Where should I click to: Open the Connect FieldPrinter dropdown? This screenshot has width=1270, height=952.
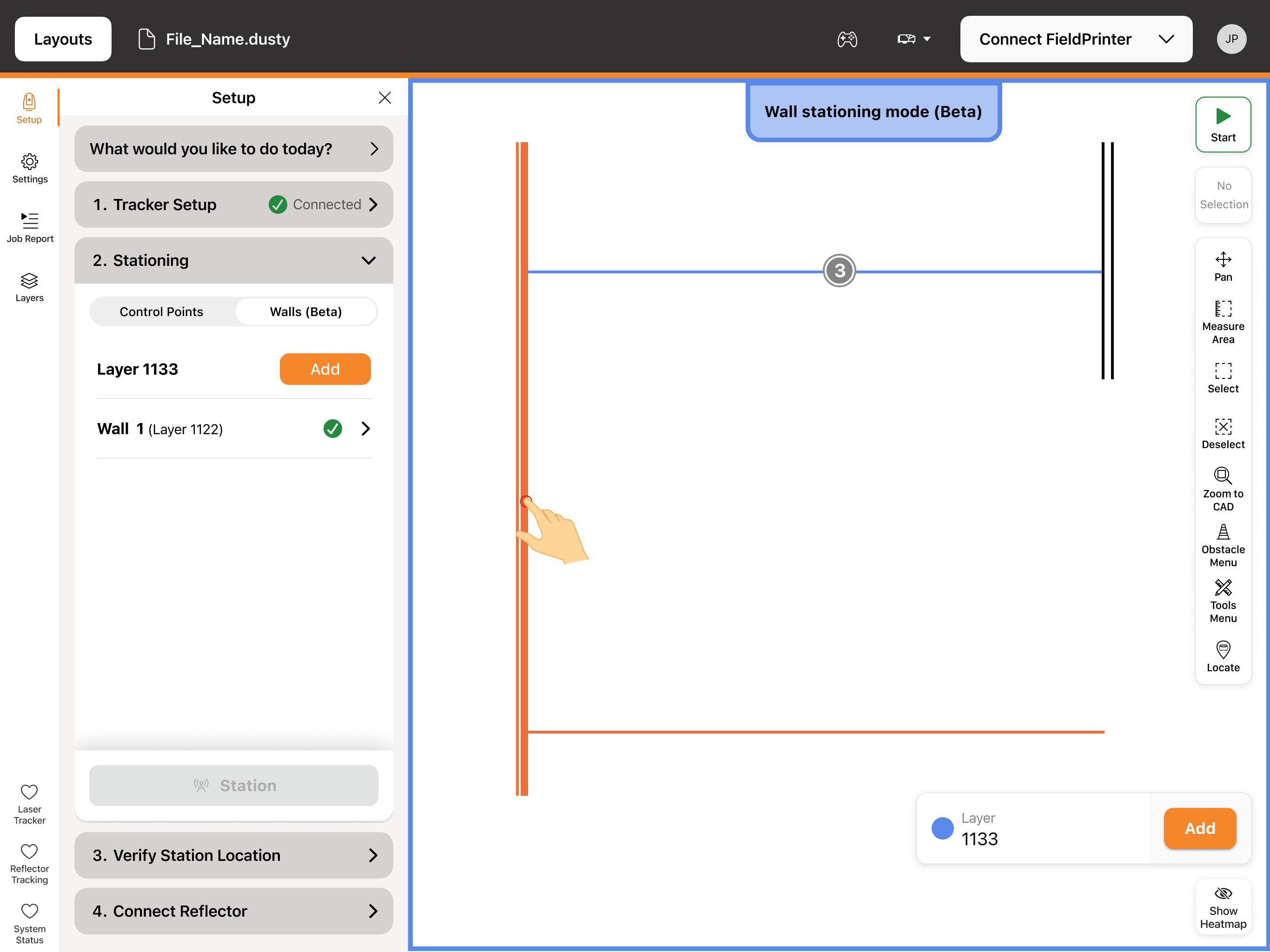pos(1076,39)
